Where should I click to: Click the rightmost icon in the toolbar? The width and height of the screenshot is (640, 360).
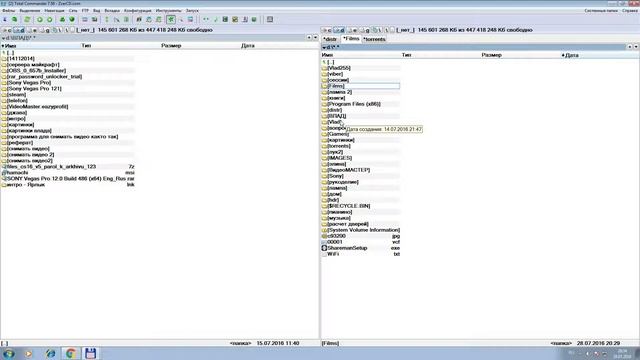coord(270,19)
